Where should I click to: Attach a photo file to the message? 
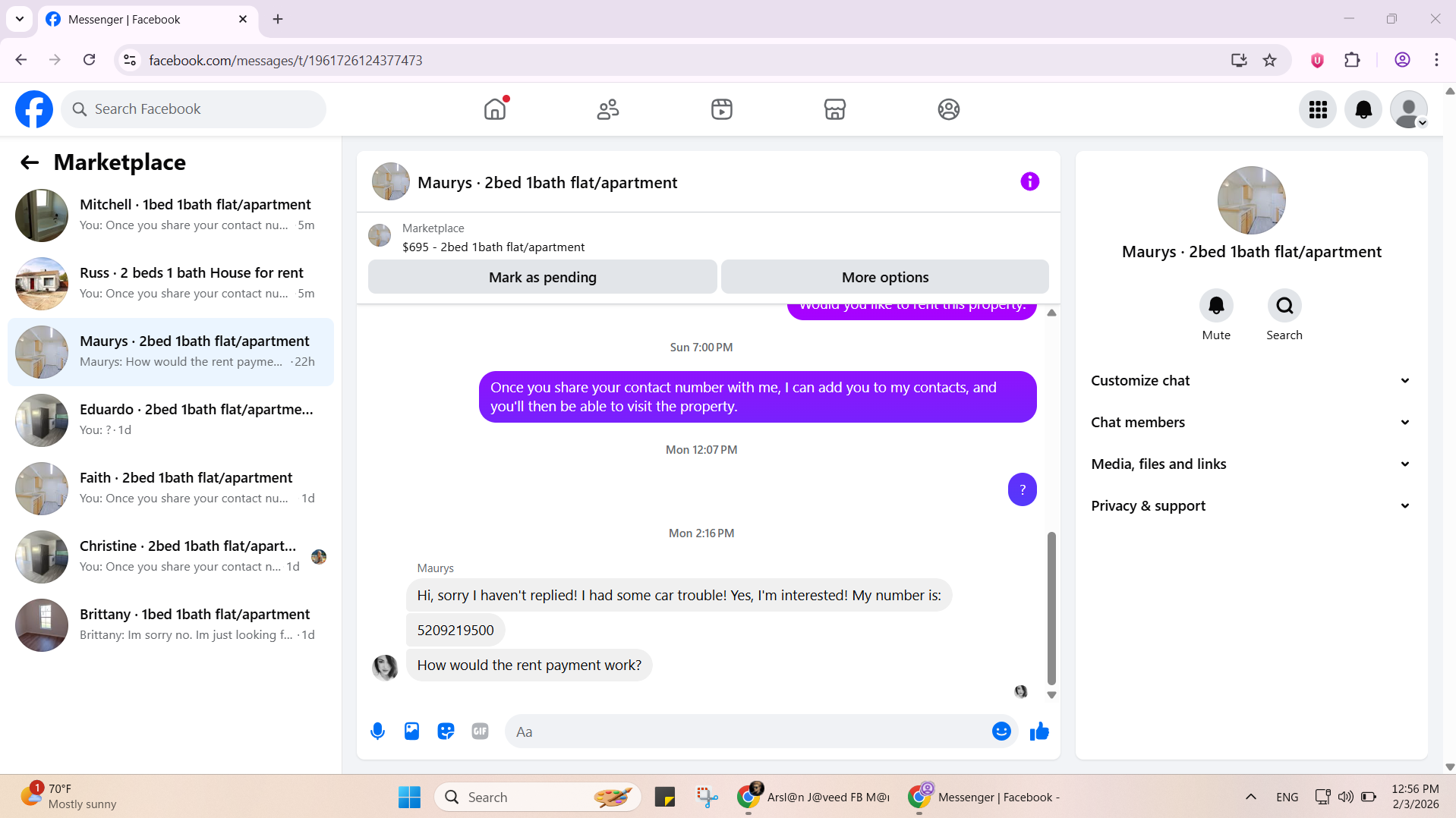(x=411, y=731)
